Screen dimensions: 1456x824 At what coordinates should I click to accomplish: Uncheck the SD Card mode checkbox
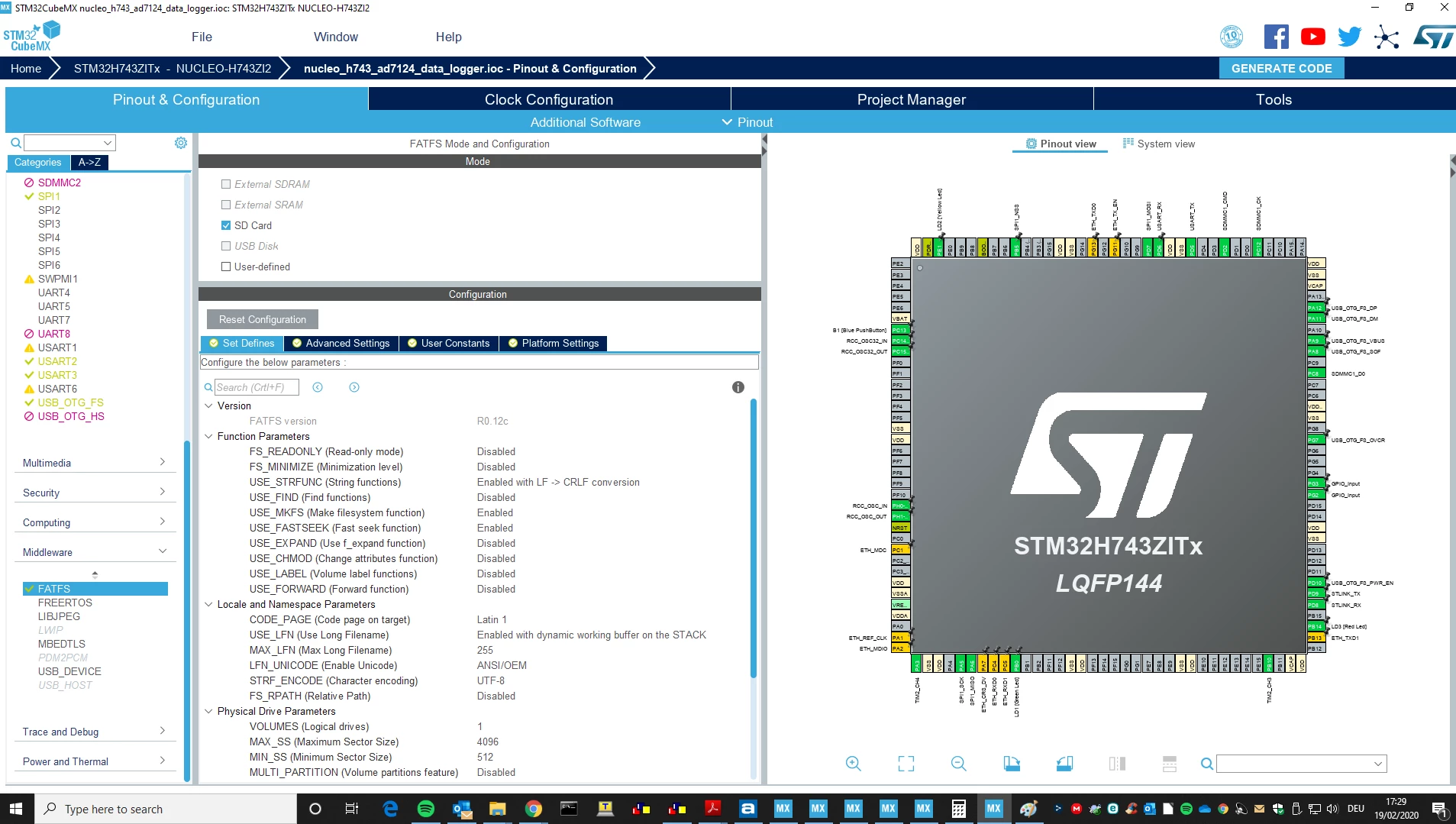click(x=226, y=225)
